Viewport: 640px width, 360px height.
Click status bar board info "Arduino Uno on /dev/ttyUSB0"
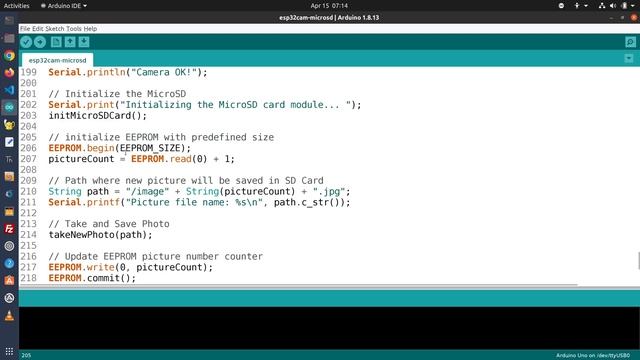(x=593, y=356)
